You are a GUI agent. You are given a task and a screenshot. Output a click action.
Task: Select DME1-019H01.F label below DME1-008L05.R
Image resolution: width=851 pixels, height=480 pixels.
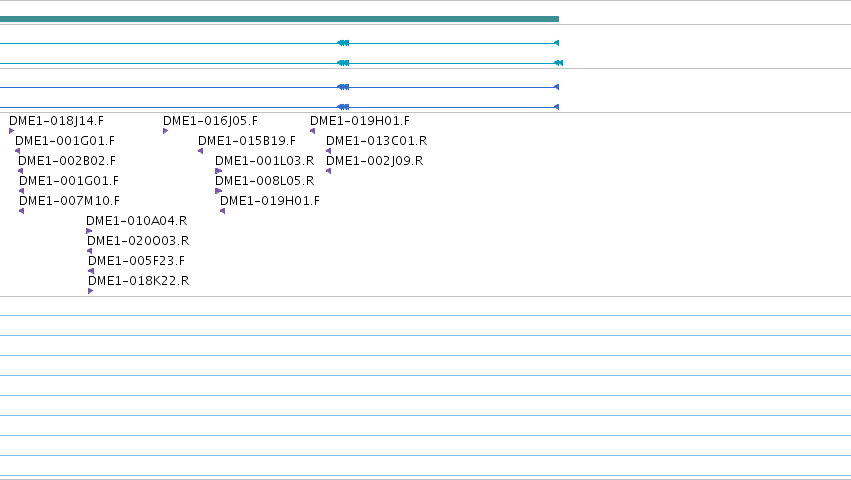point(270,201)
